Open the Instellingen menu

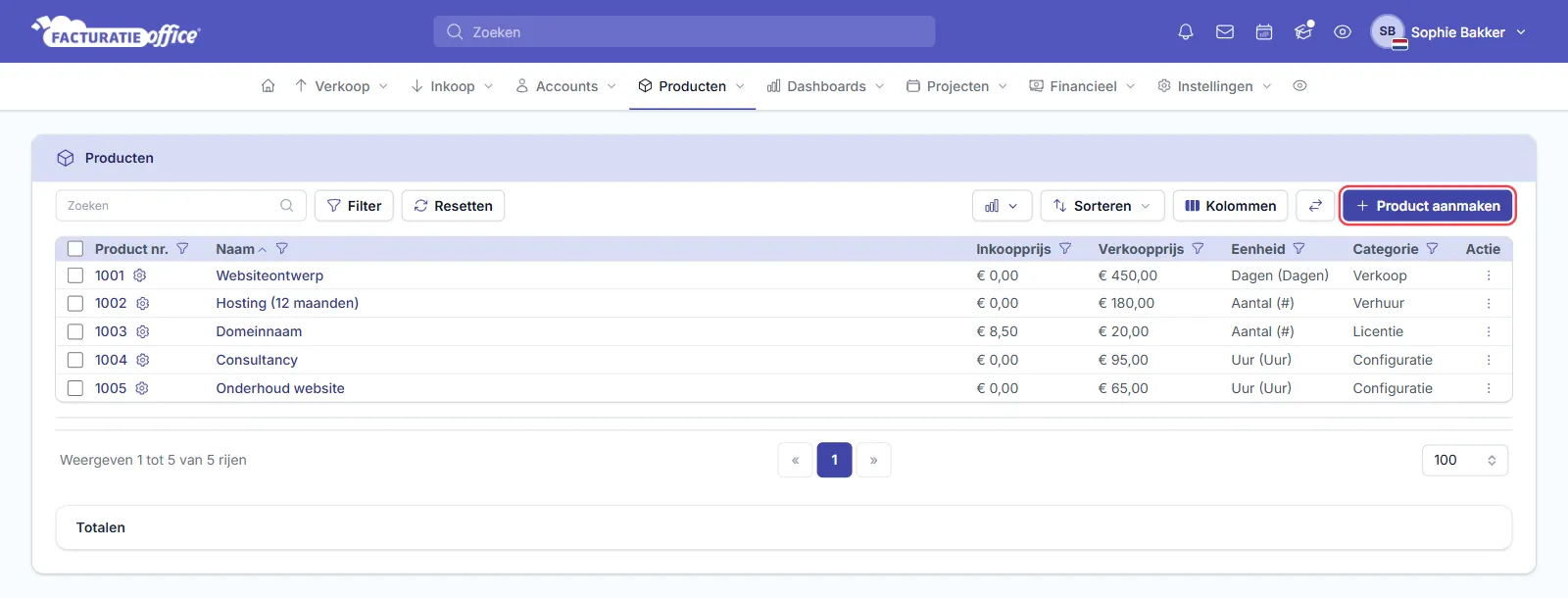coord(1214,86)
